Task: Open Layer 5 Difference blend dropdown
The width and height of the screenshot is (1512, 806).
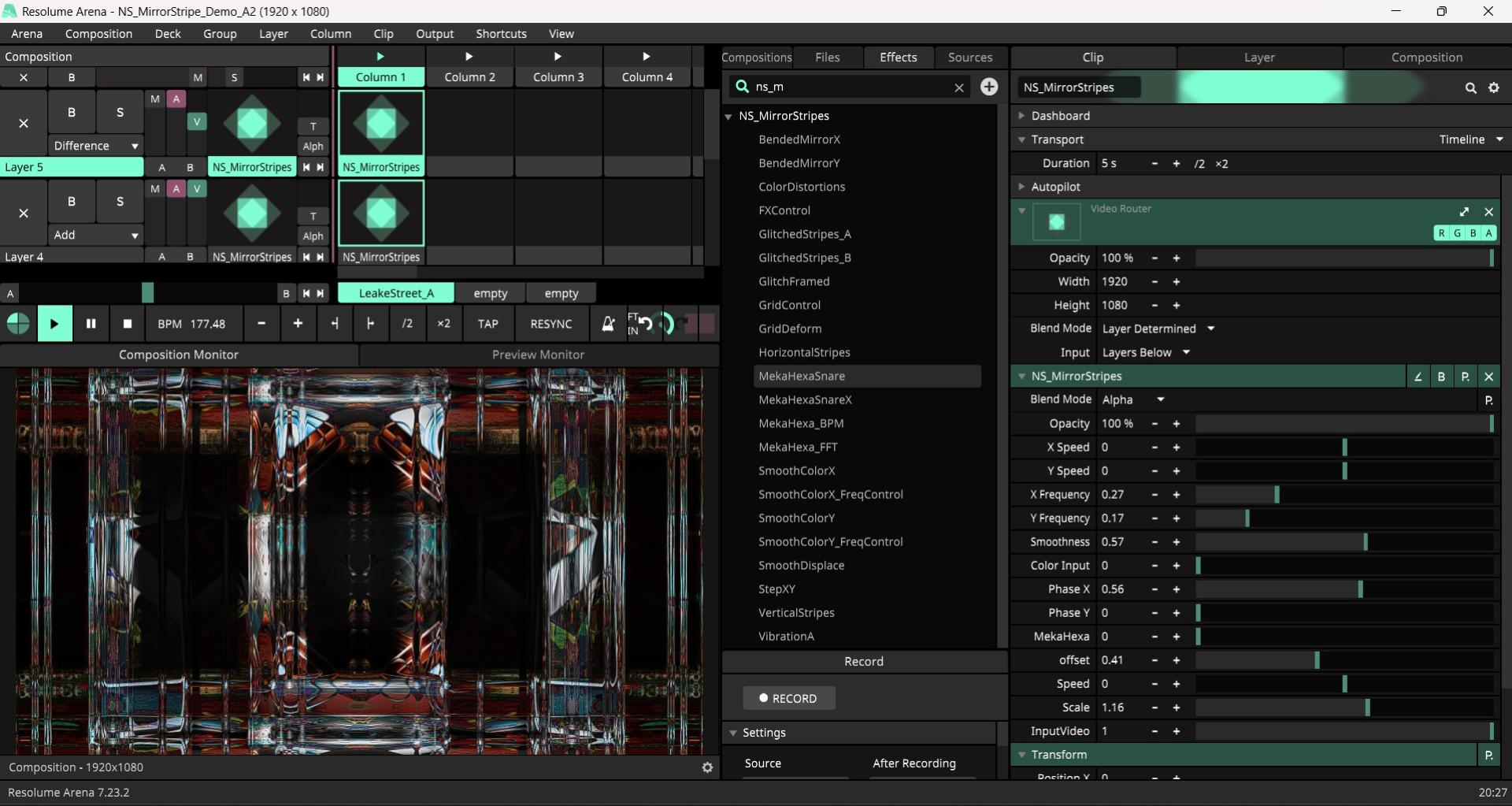Action: click(96, 146)
